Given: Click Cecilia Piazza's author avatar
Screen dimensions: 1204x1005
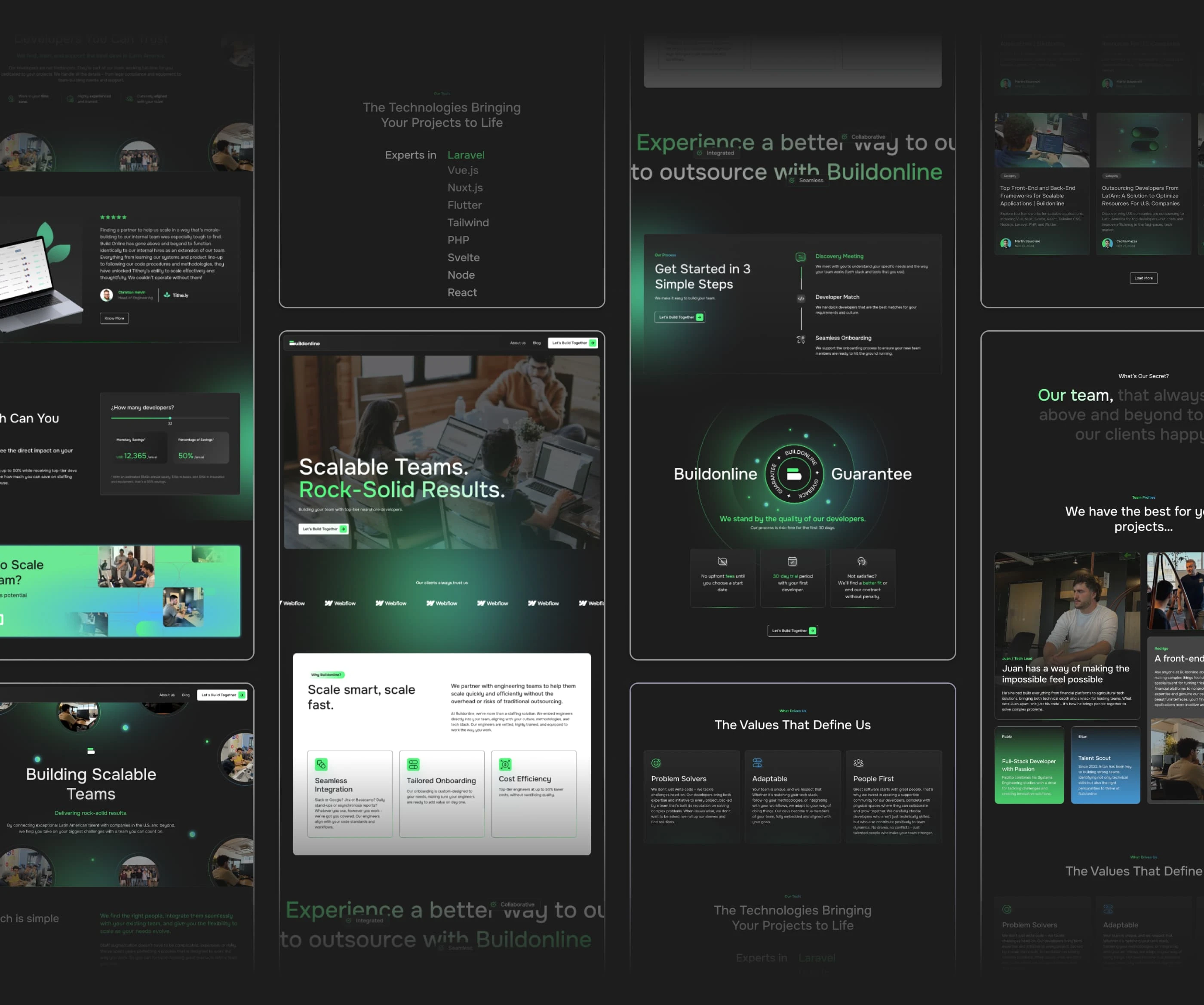Looking at the screenshot, I should (x=1107, y=243).
